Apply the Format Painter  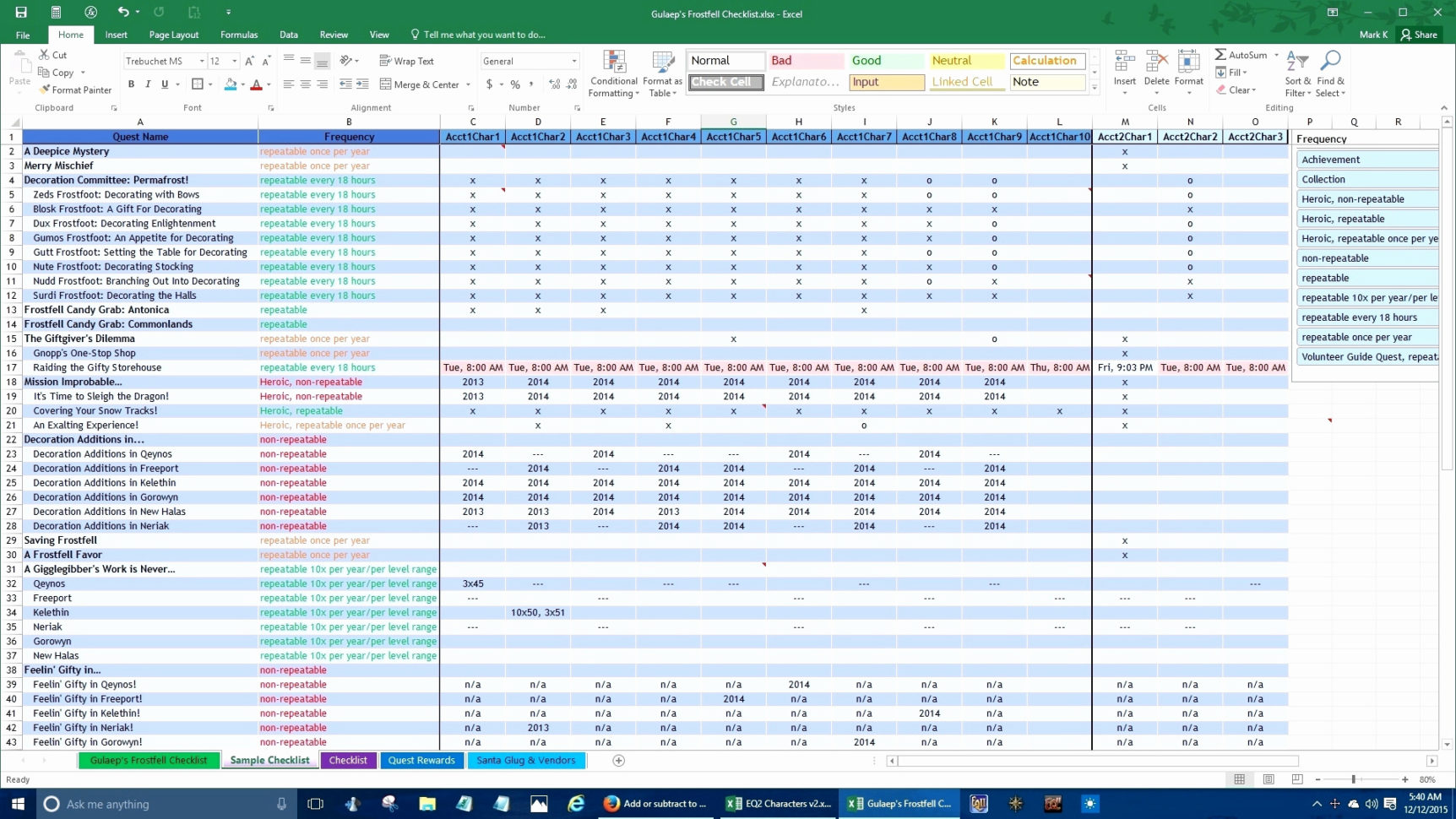pos(76,89)
